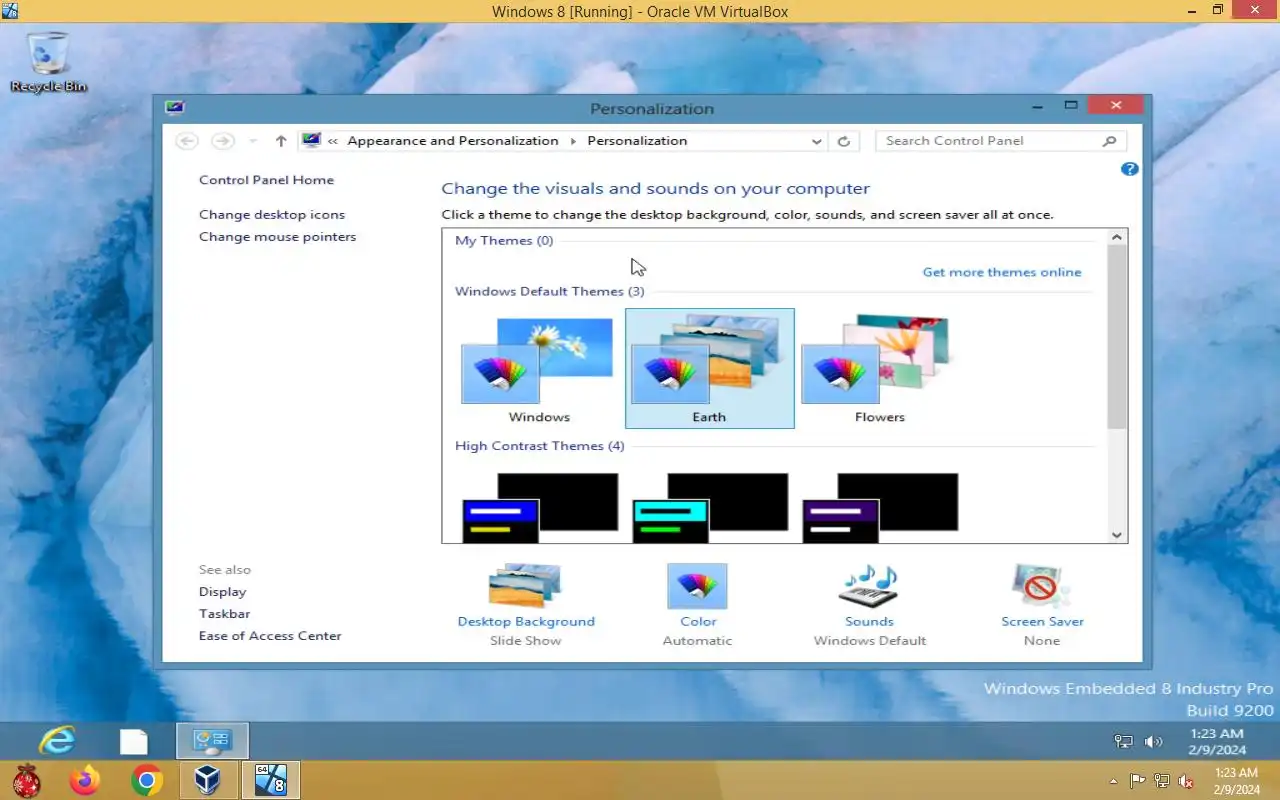Screen dimensions: 1280x800
Task: Click the Screen Saver text link
Action: pyautogui.click(x=1042, y=621)
